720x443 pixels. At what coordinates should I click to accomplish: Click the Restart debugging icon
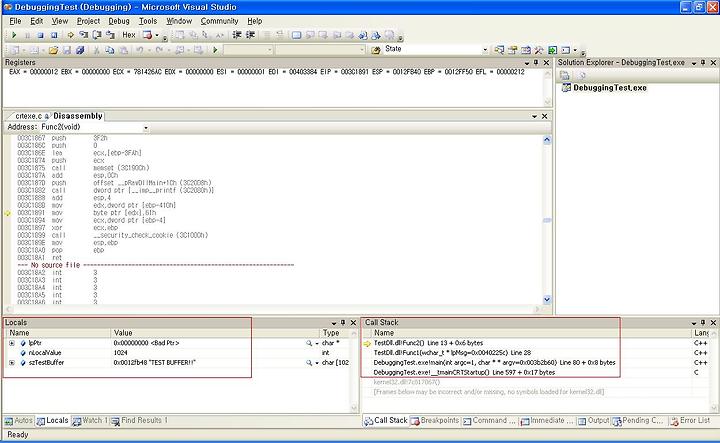click(54, 35)
